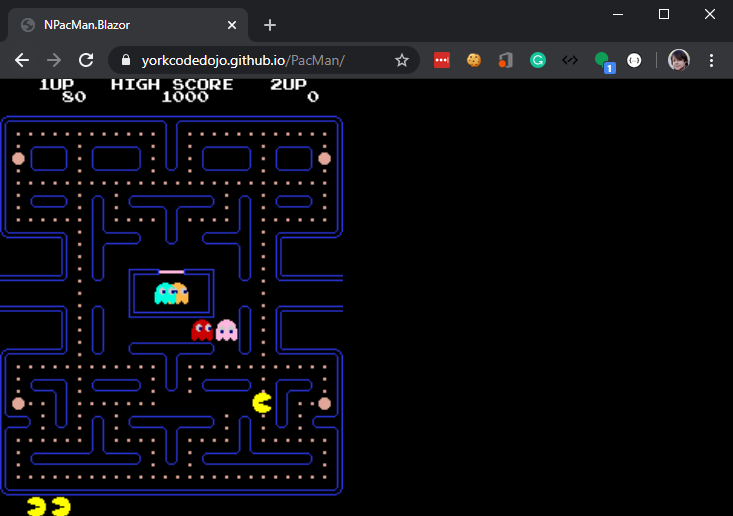Minimize the browser window
This screenshot has width=733, height=516.
(618, 14)
